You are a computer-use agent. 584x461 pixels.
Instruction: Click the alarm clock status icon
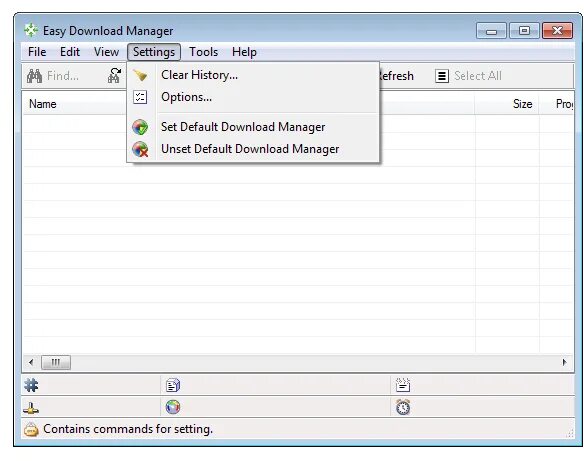[403, 407]
